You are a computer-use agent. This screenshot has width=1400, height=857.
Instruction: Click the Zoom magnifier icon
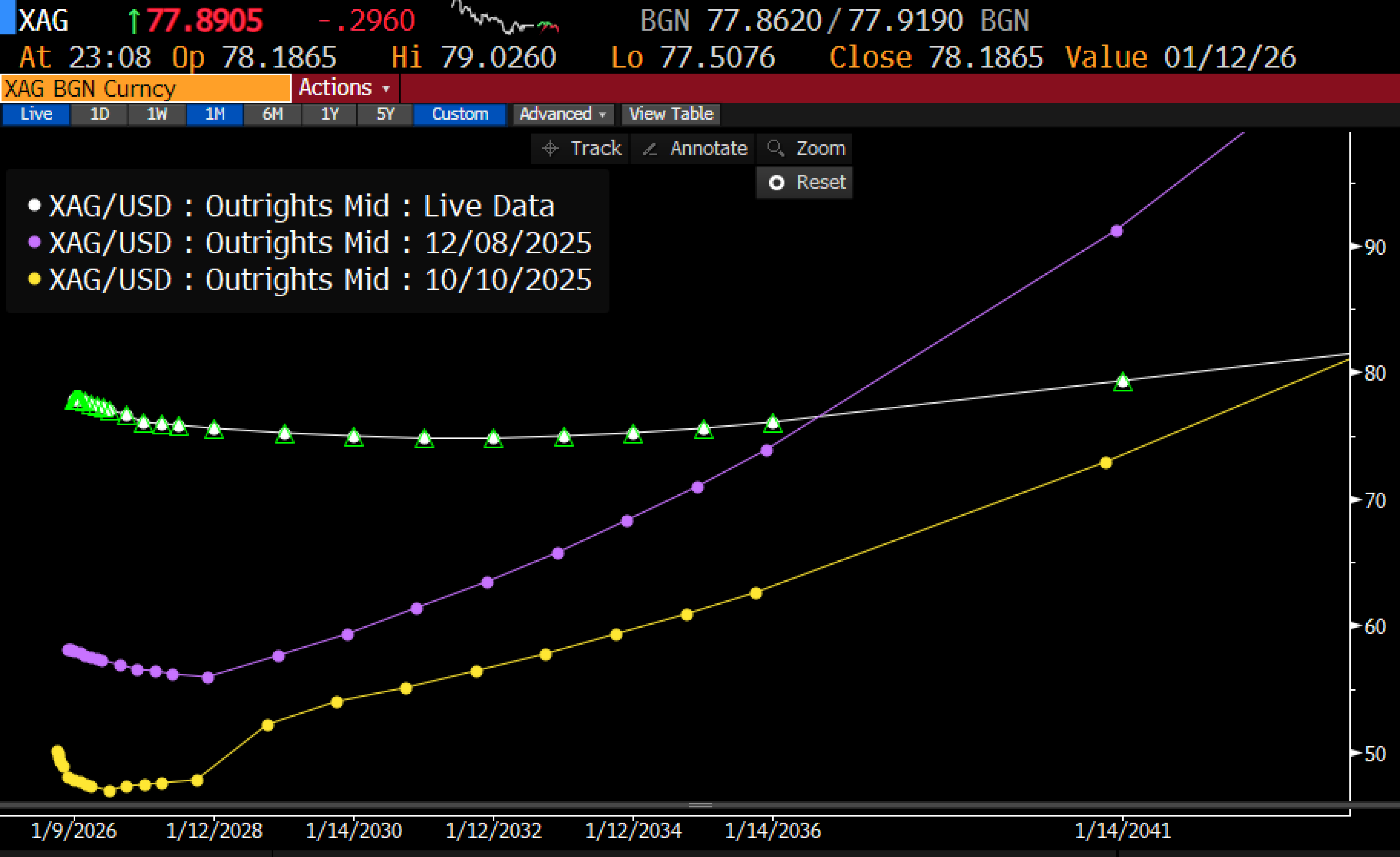[775, 148]
